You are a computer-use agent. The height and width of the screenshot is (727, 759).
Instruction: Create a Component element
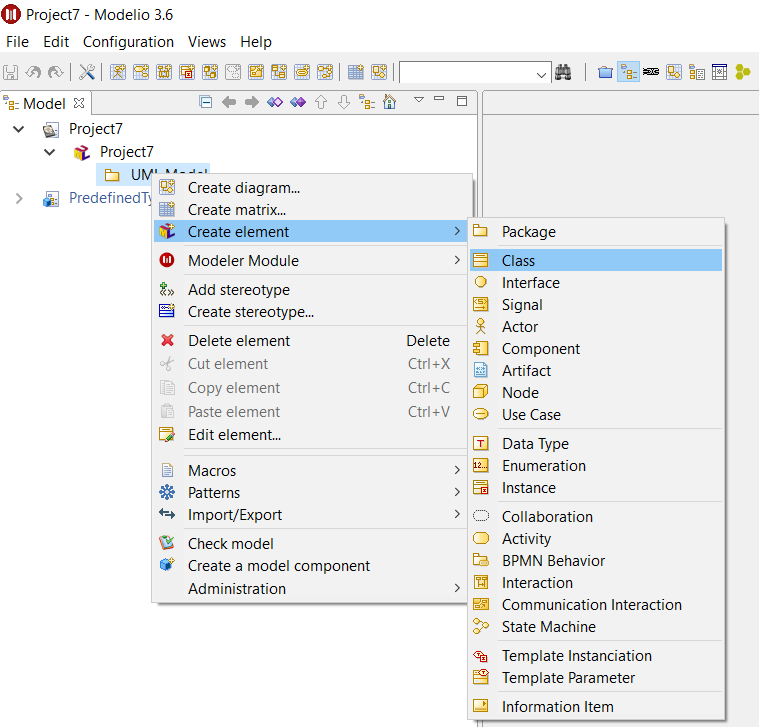tap(596, 348)
